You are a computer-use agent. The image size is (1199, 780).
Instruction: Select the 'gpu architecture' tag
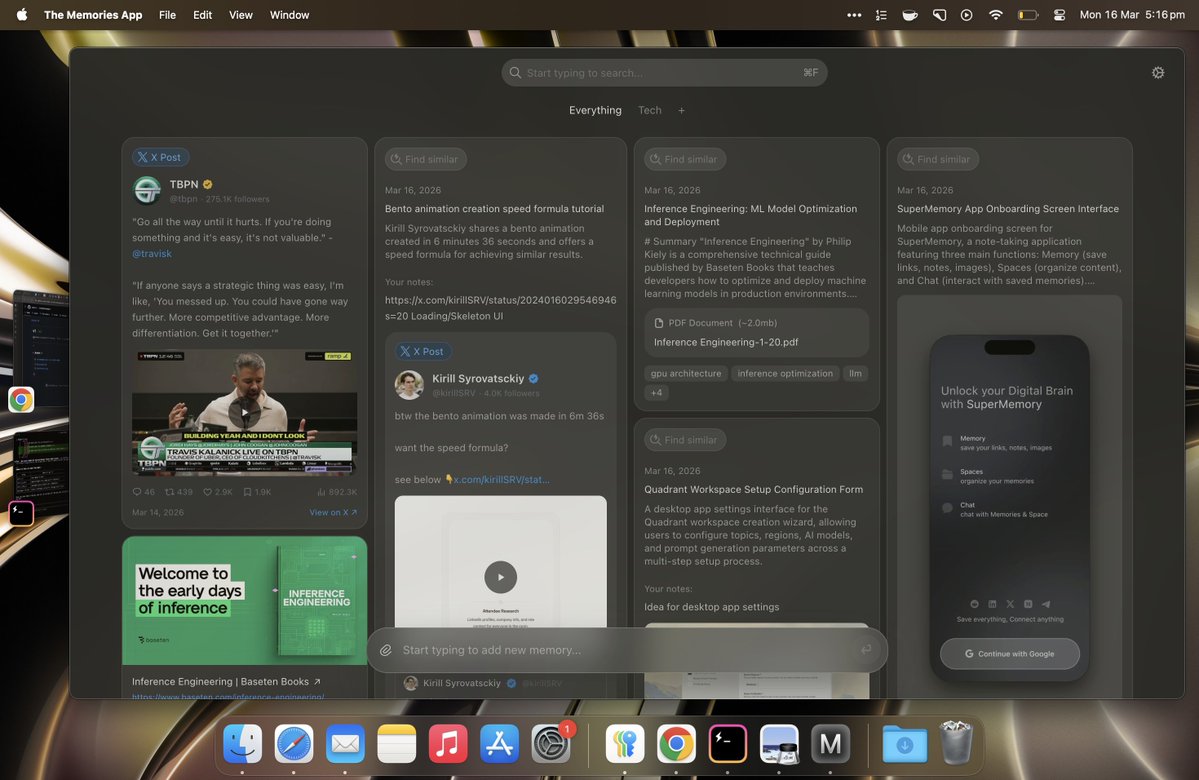pos(686,373)
